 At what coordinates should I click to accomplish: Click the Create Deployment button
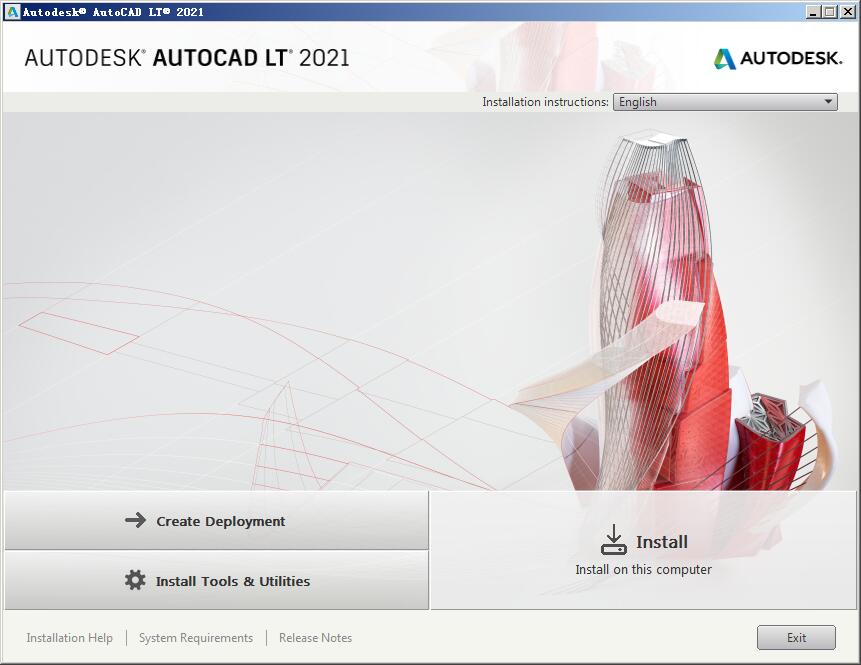point(216,521)
